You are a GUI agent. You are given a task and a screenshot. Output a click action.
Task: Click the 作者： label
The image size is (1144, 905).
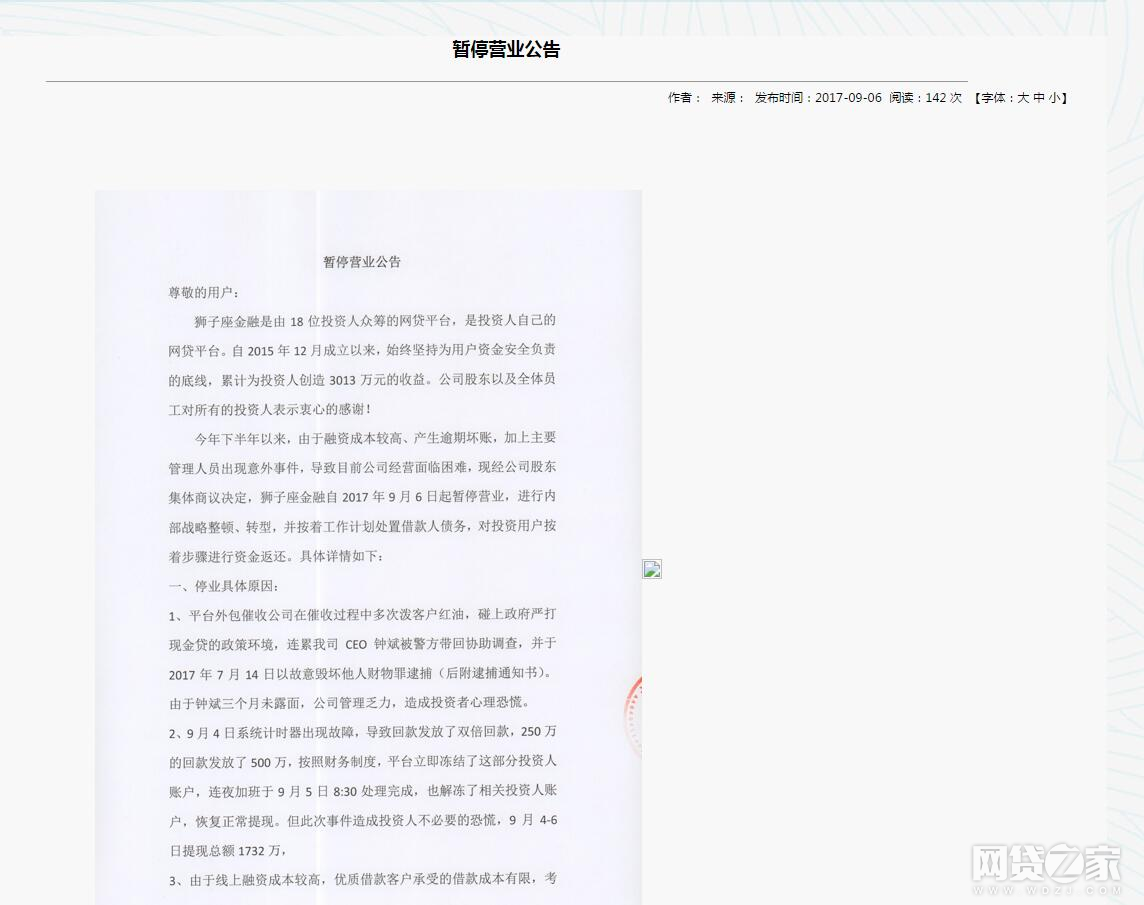point(684,98)
